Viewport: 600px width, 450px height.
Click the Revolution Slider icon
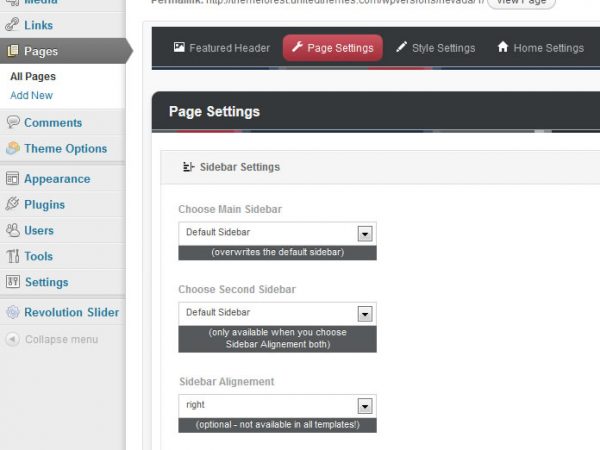[13, 312]
